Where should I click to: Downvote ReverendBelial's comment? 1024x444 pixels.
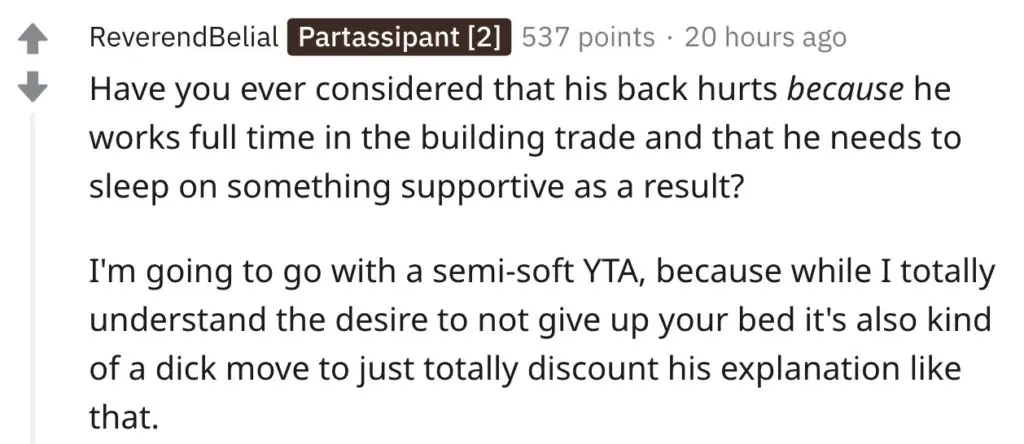(x=35, y=89)
